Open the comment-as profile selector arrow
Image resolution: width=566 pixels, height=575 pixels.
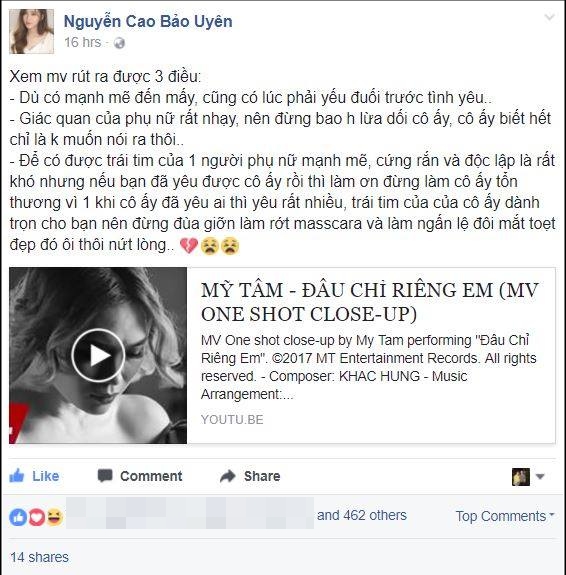[x=540, y=477]
